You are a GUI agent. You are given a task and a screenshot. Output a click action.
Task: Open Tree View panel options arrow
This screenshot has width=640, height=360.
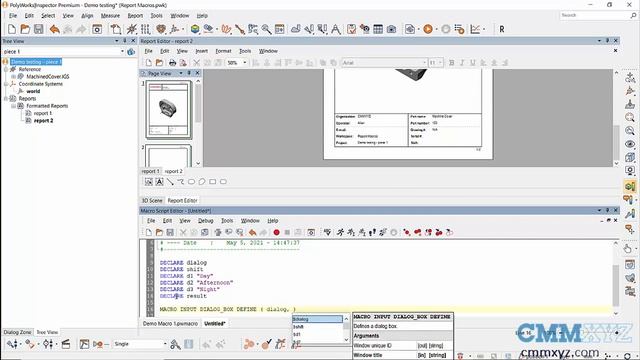pos(117,41)
